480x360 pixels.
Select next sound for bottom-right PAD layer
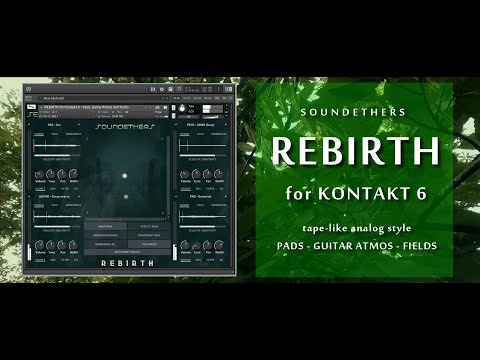point(226,197)
